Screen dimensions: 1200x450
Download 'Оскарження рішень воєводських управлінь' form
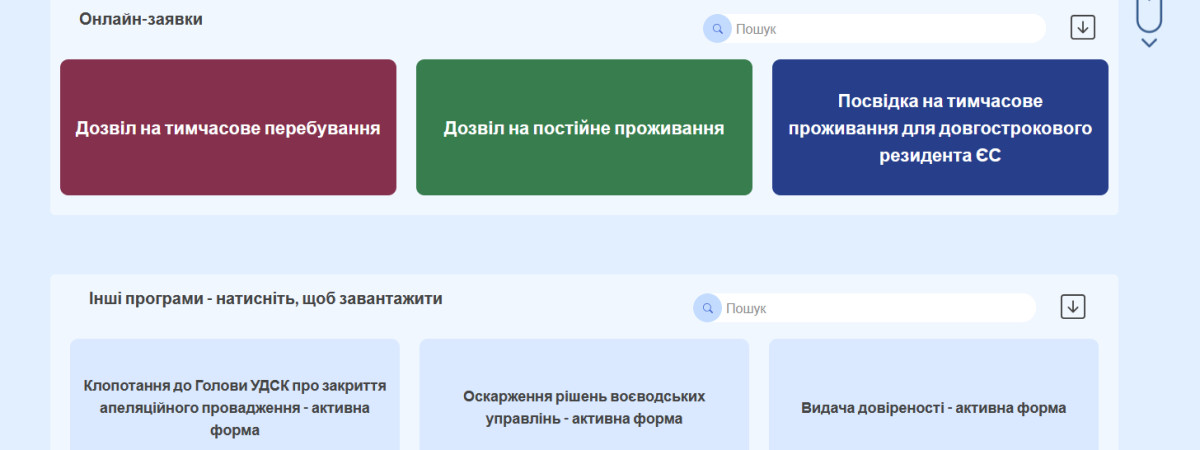click(x=584, y=394)
